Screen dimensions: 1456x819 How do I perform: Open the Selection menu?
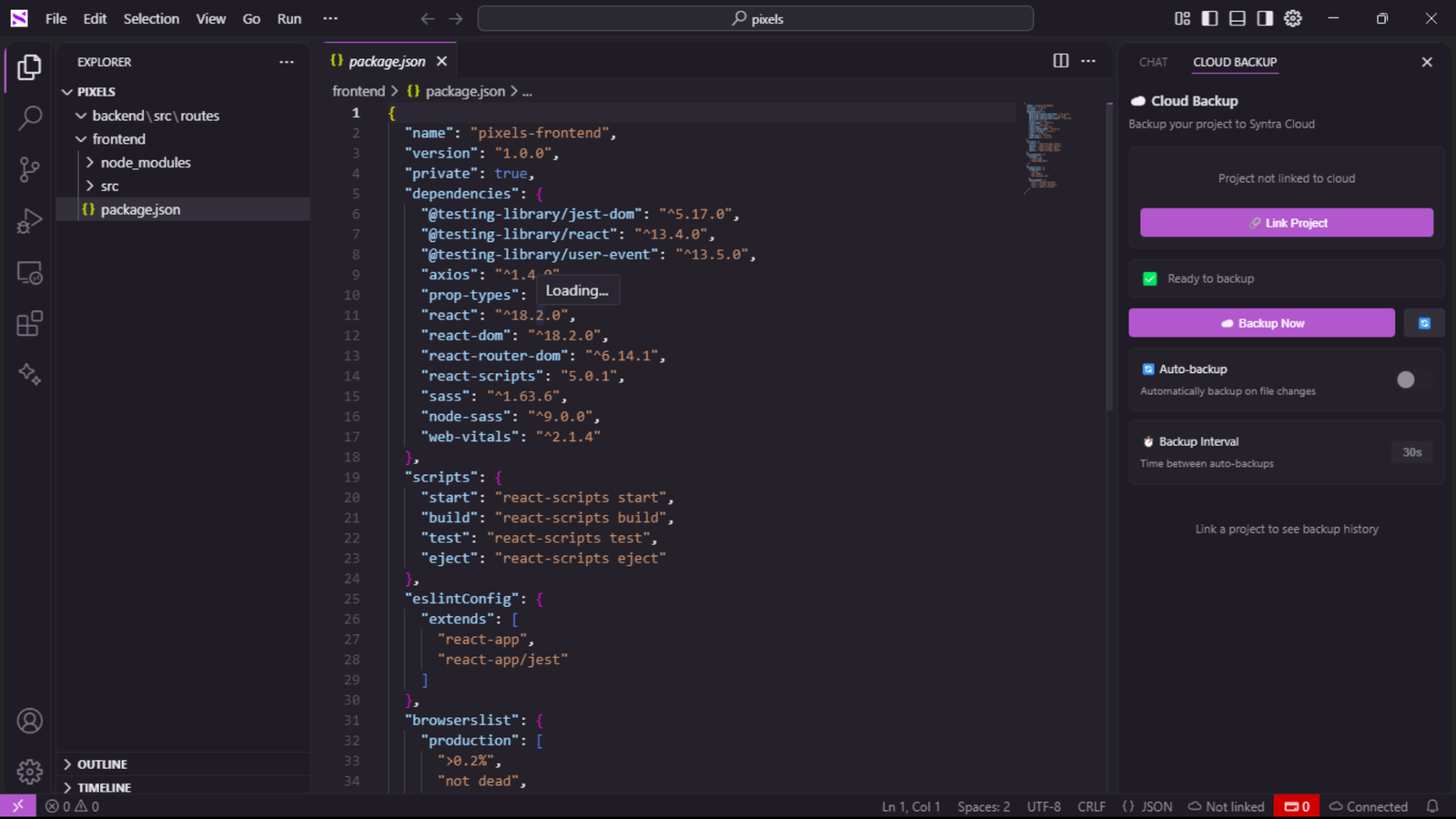151,18
